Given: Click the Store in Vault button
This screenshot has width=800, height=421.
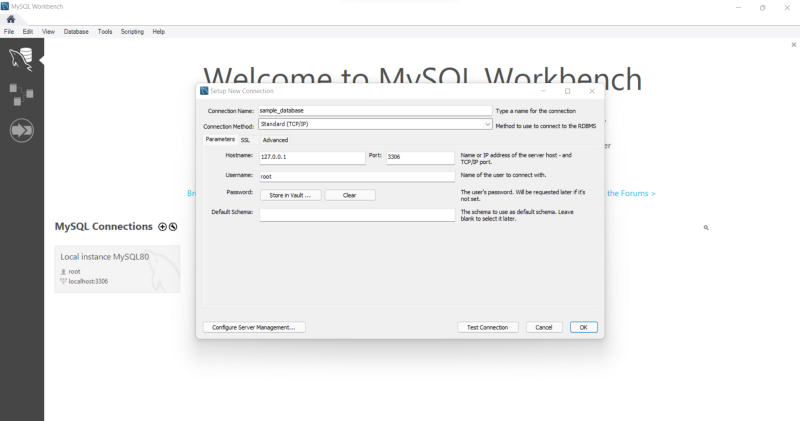Looking at the screenshot, I should coord(290,195).
